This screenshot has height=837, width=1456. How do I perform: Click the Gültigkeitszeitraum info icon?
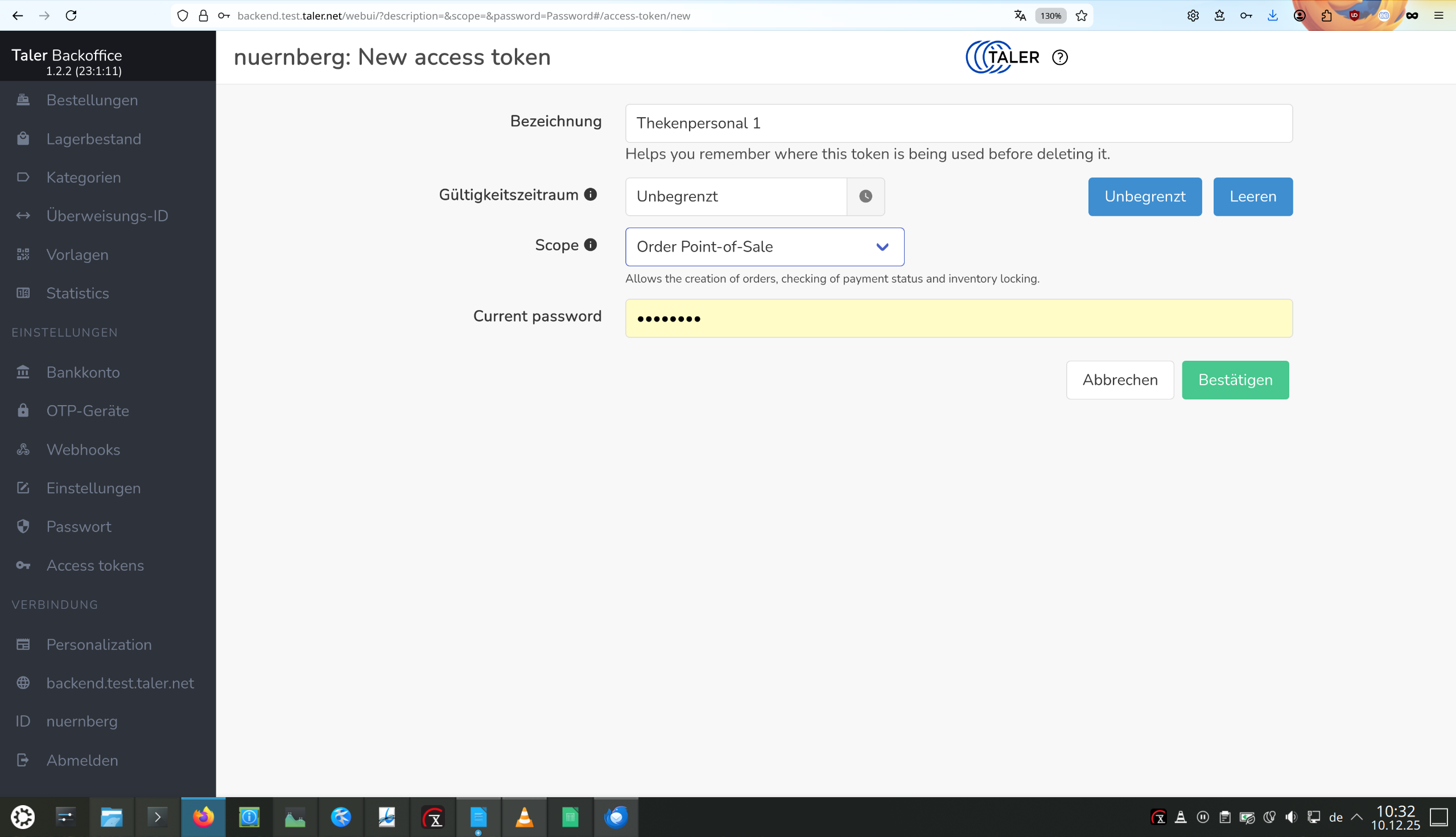pyautogui.click(x=591, y=194)
